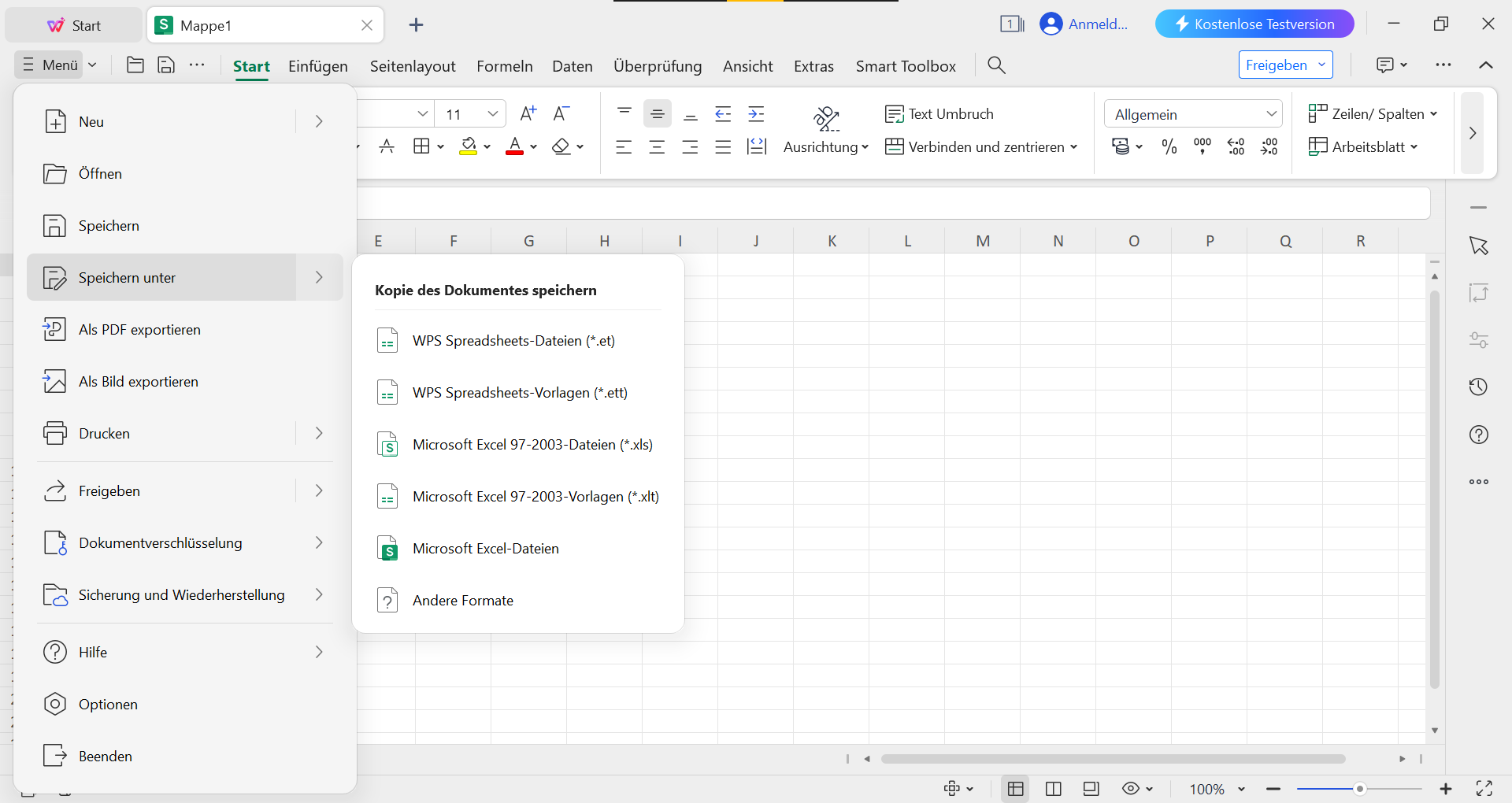Viewport: 1512px width, 803px height.
Task: Open the Hilfe sidebar icon
Action: click(x=1479, y=434)
